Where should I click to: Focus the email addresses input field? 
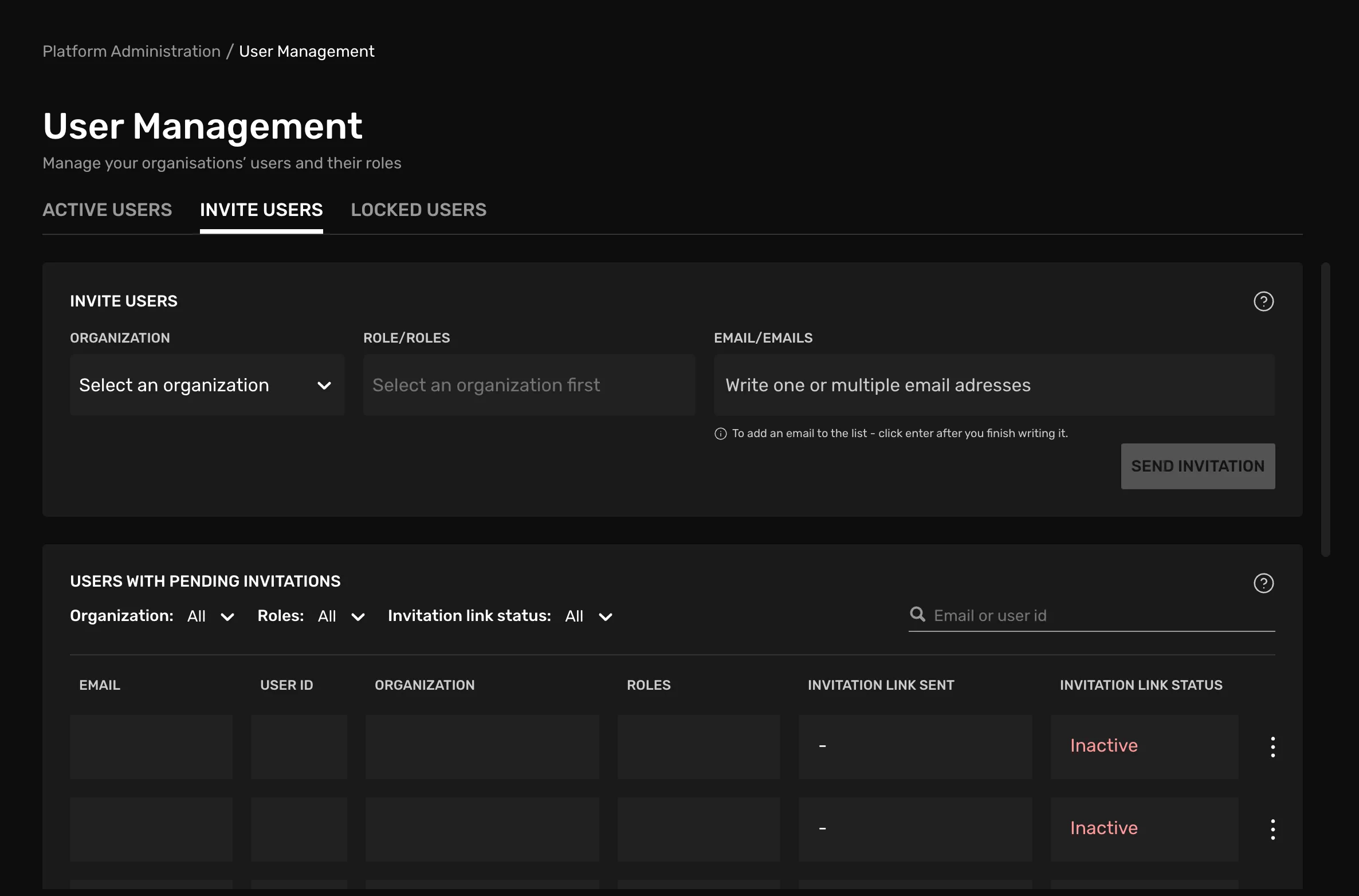(995, 385)
